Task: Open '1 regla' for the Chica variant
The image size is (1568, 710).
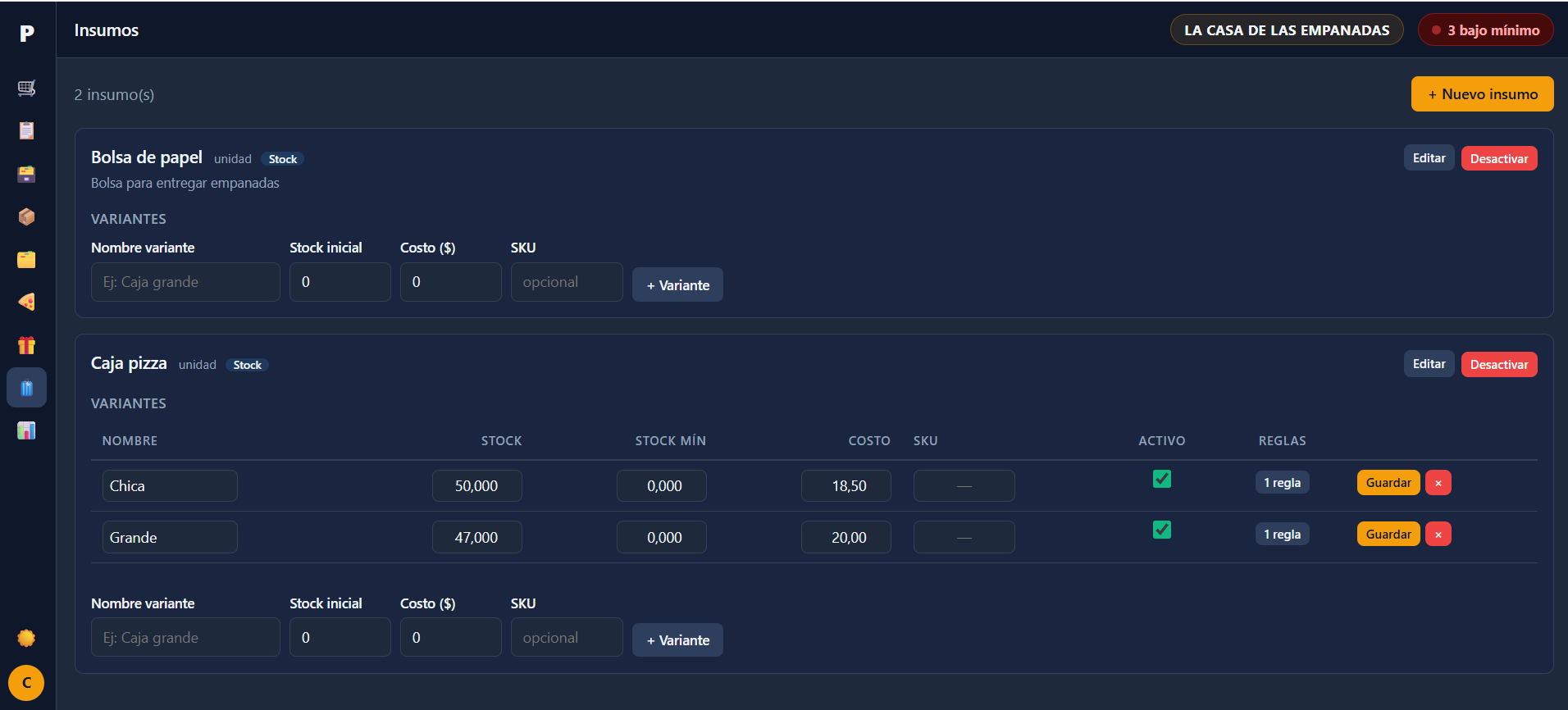Action: (1282, 483)
